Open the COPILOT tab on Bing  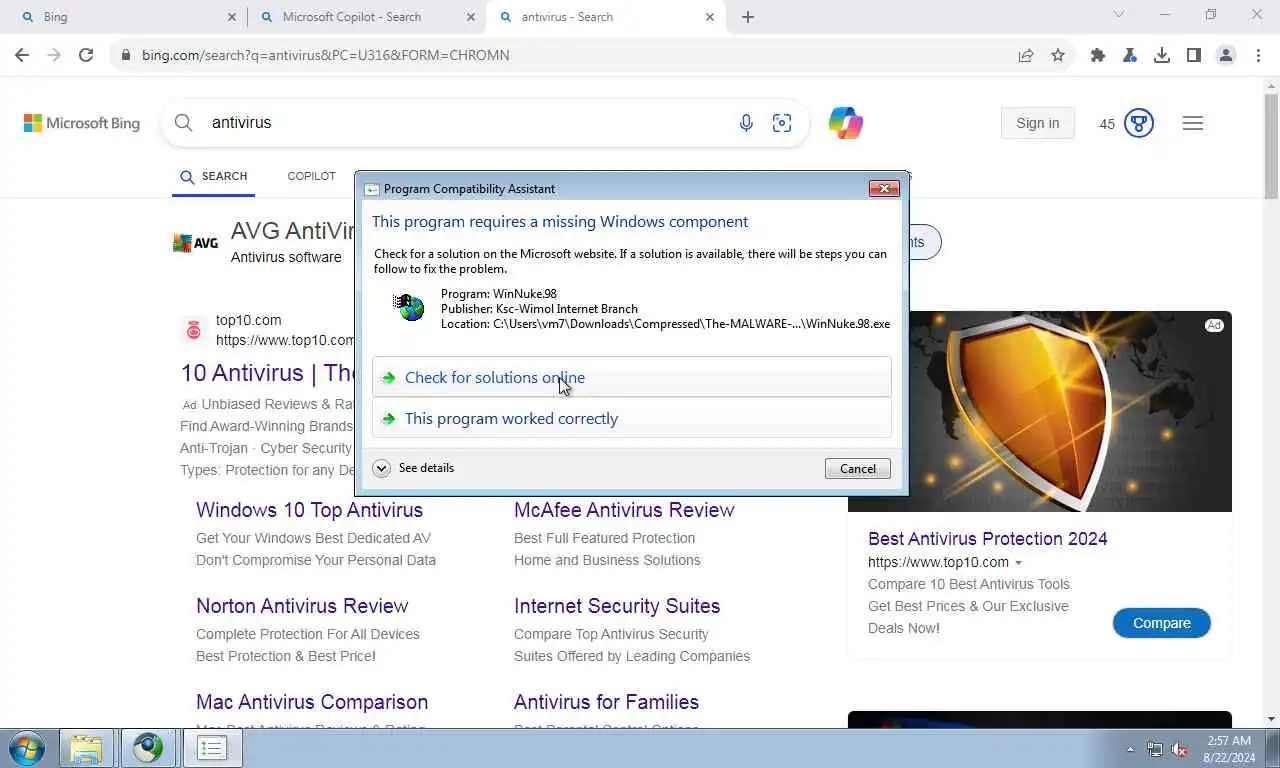click(311, 176)
